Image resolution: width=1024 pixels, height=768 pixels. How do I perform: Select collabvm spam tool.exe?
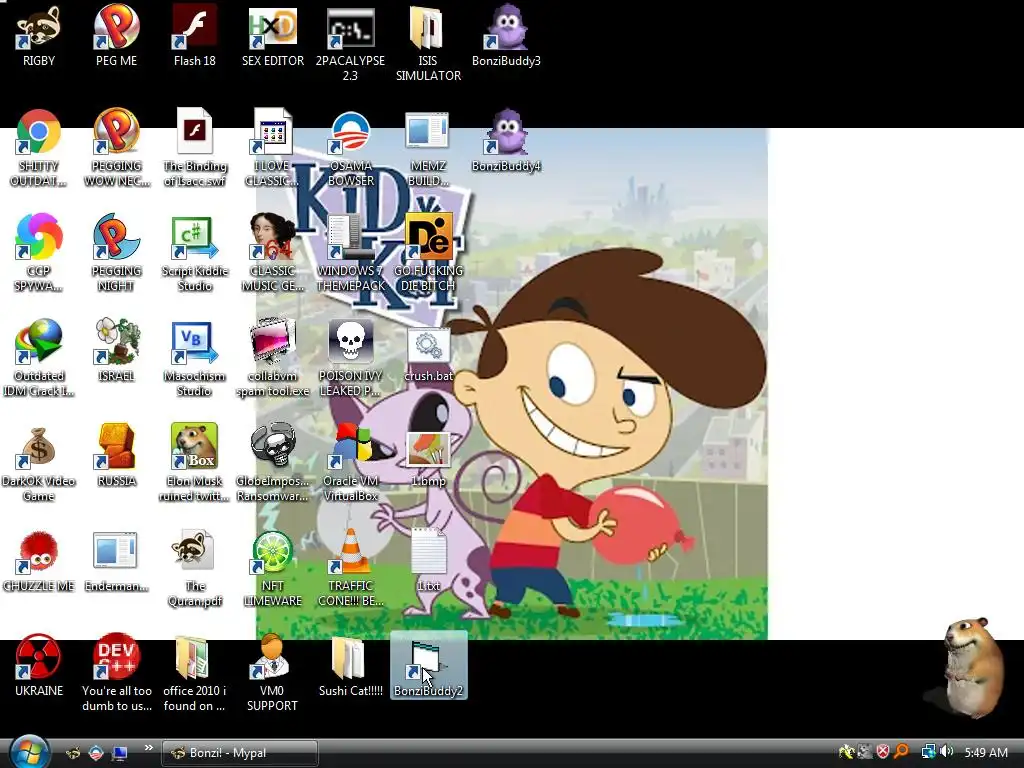[272, 359]
